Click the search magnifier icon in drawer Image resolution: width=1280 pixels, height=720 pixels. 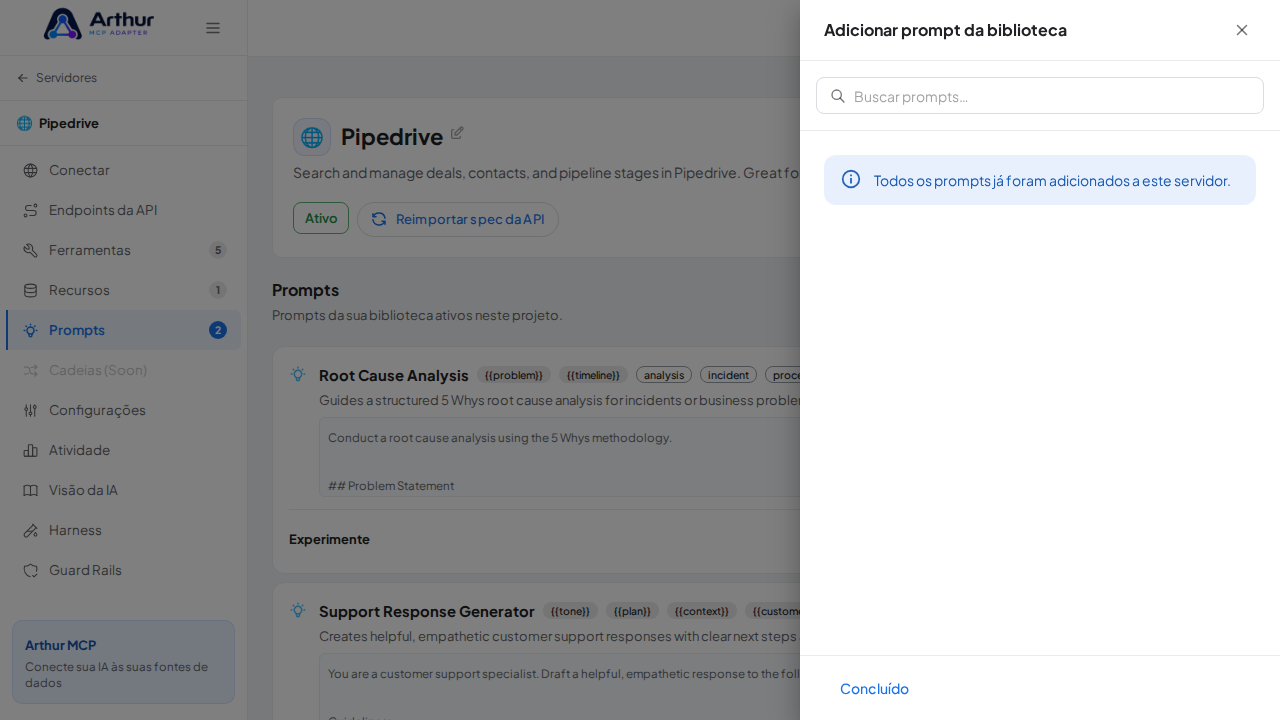pos(838,96)
